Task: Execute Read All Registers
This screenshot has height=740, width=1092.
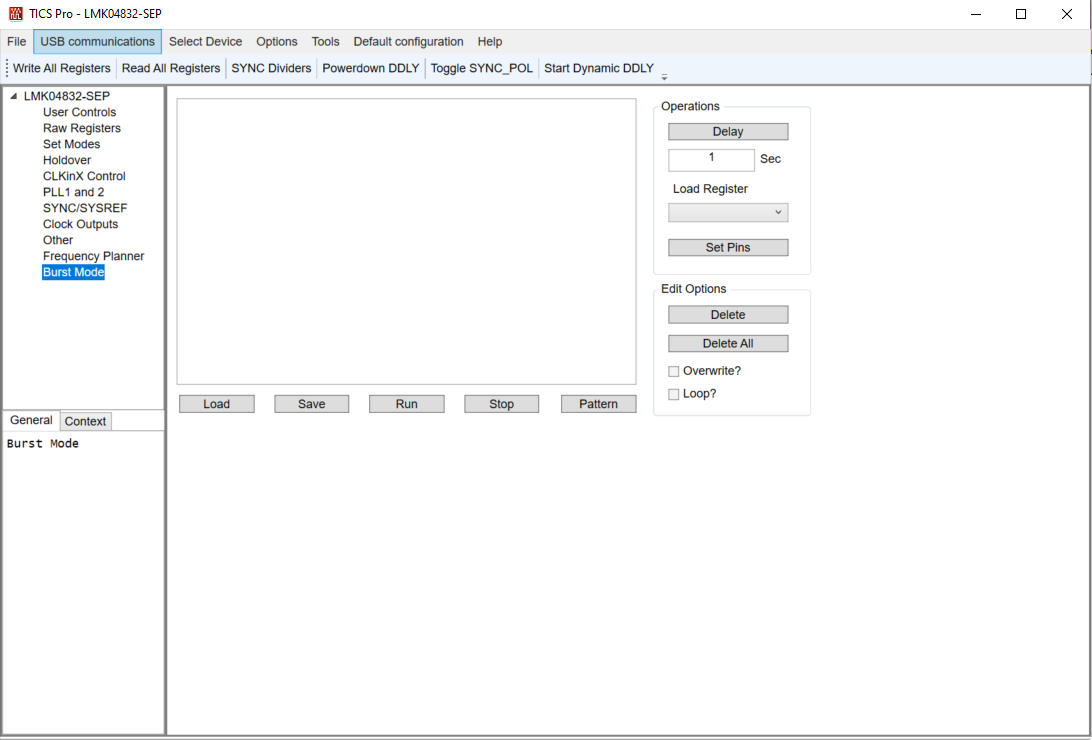Action: tap(171, 68)
